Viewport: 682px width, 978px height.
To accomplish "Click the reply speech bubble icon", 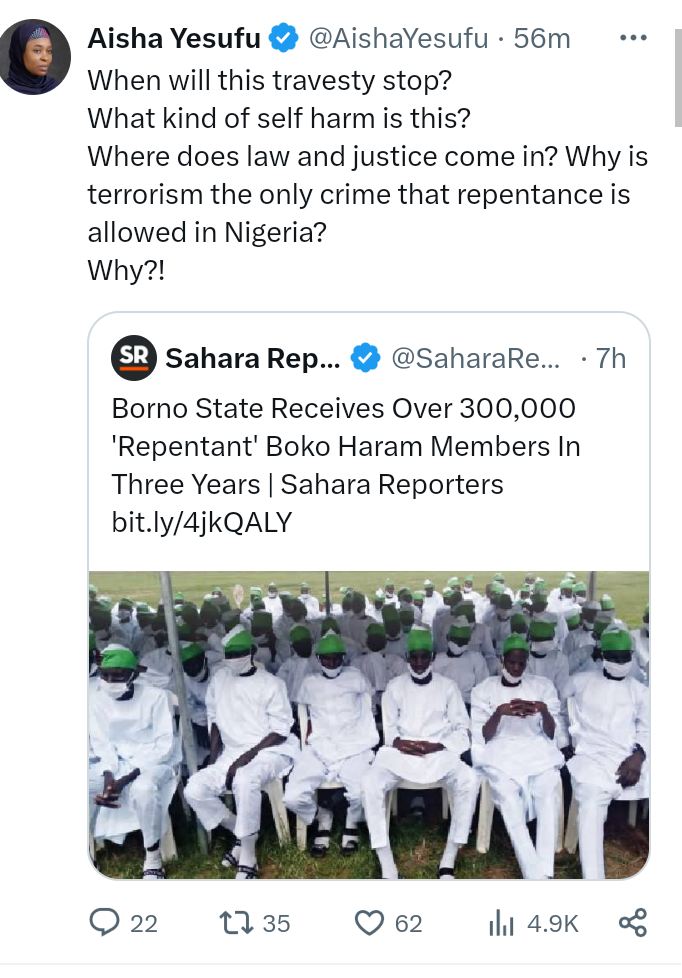I will [104, 922].
